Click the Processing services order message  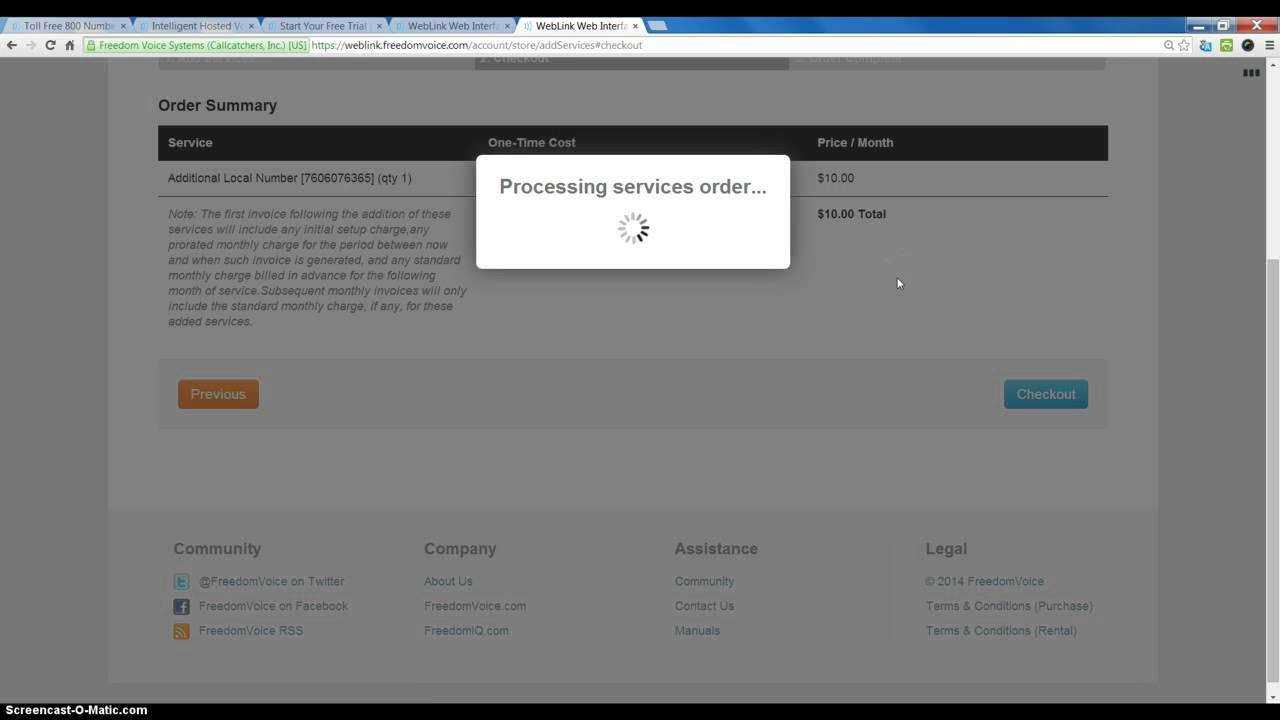click(633, 187)
